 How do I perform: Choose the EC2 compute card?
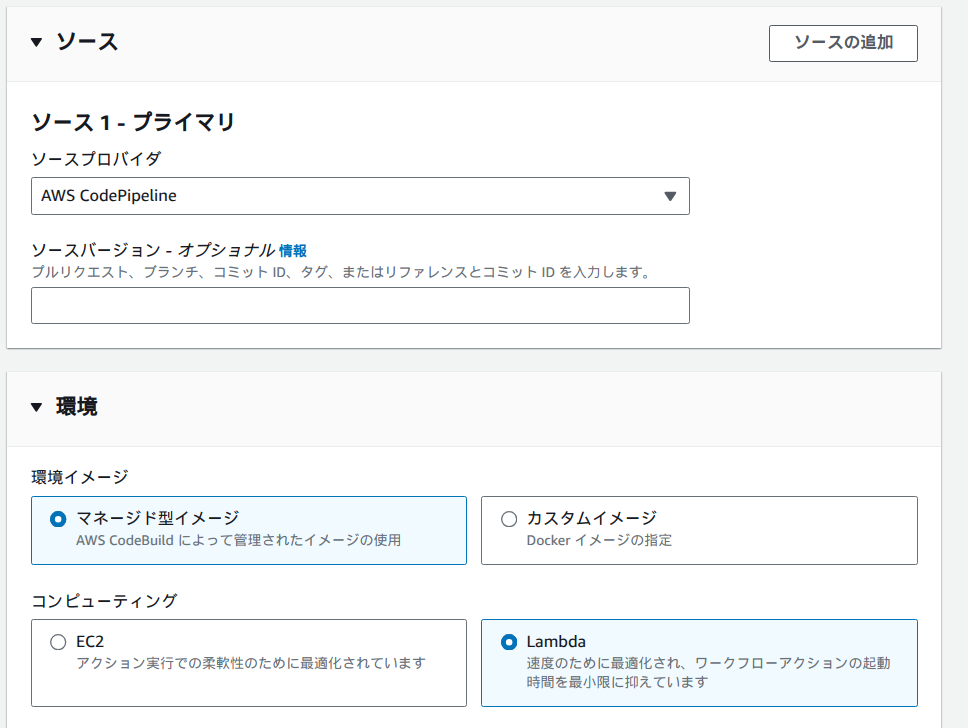249,663
